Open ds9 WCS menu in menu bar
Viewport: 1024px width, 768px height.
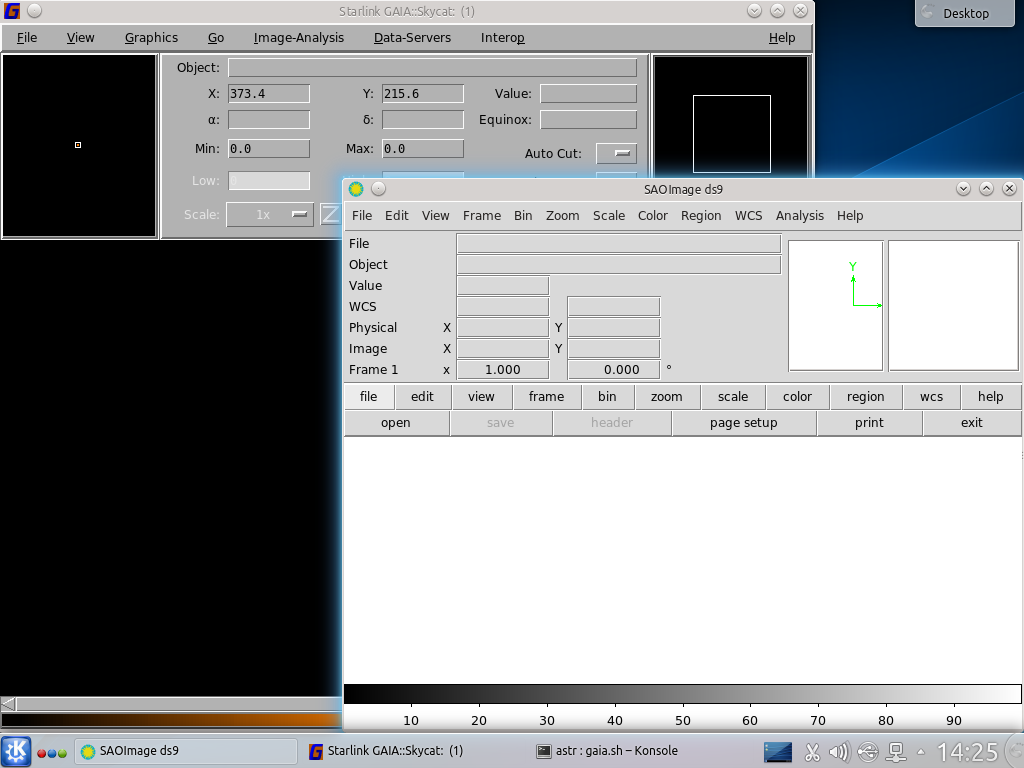click(748, 216)
